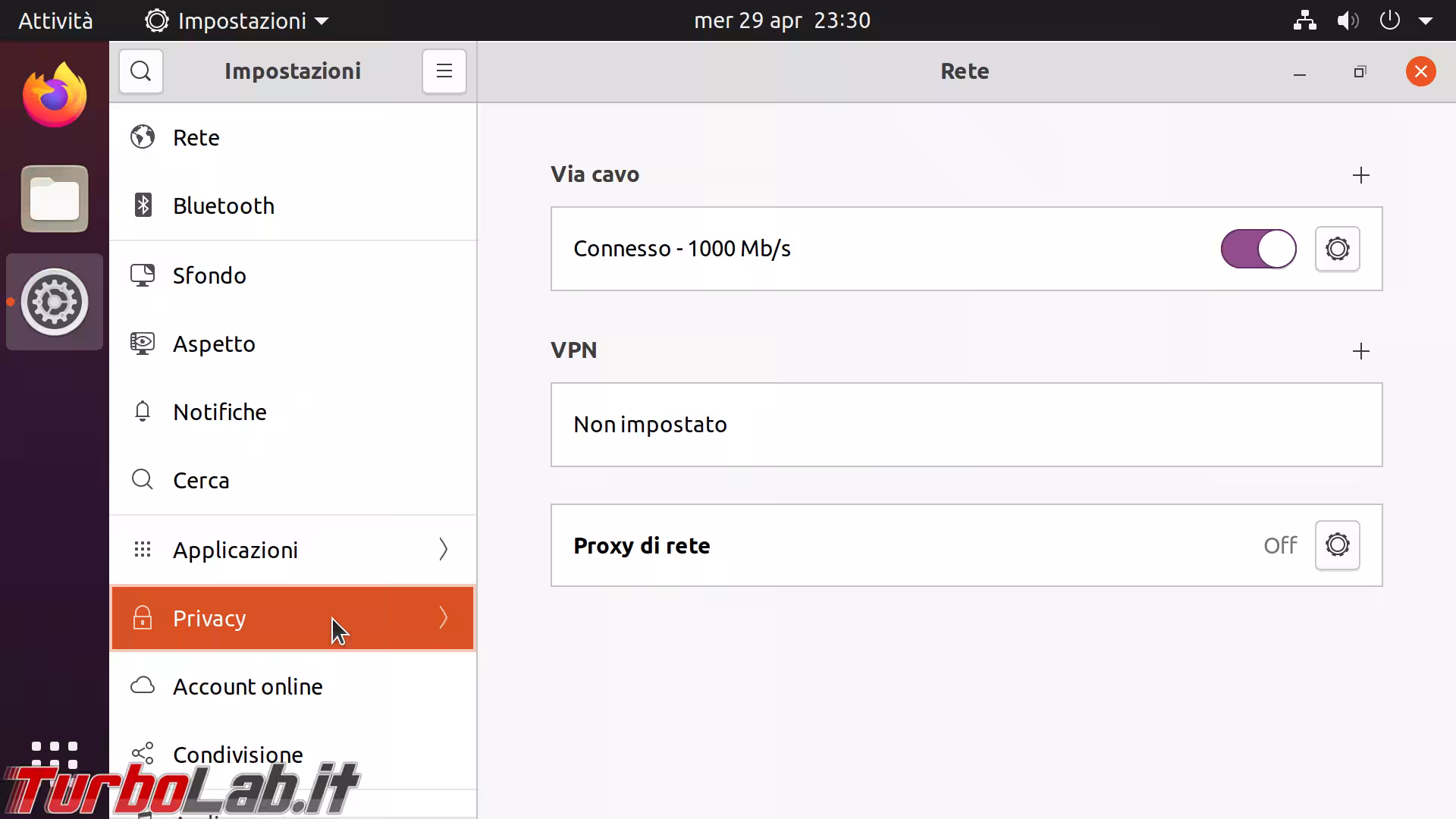Click the clock showing mer 29 apr
Screen dimensions: 1456x819
point(782,20)
